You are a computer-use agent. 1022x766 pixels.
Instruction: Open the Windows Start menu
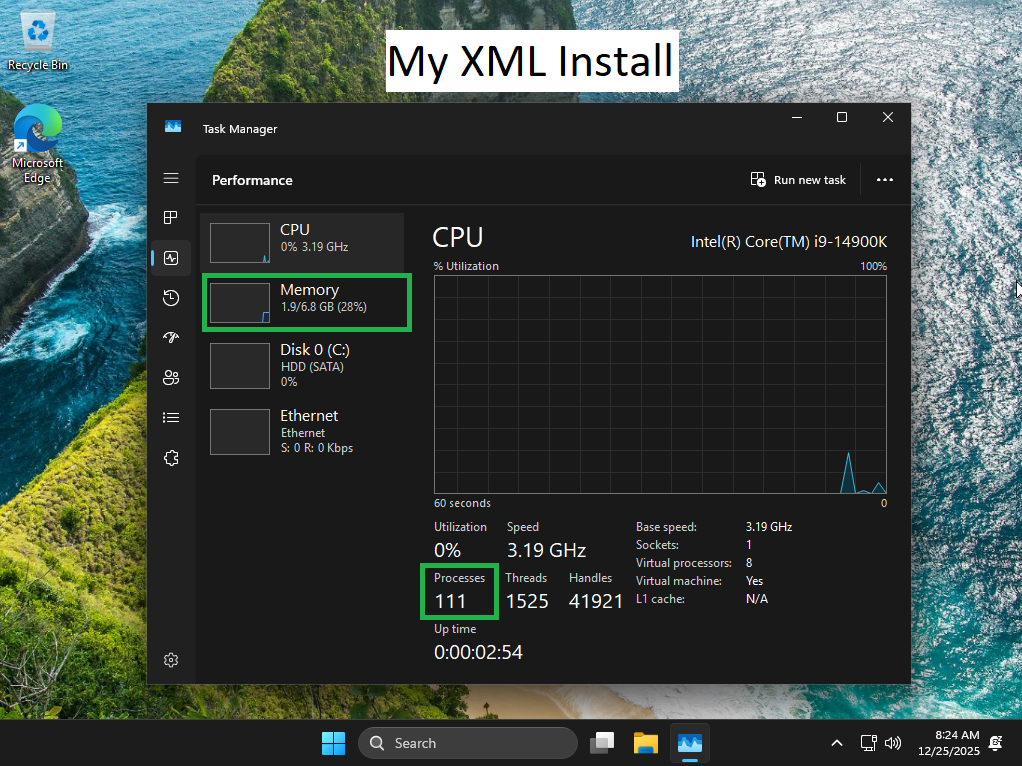click(333, 743)
